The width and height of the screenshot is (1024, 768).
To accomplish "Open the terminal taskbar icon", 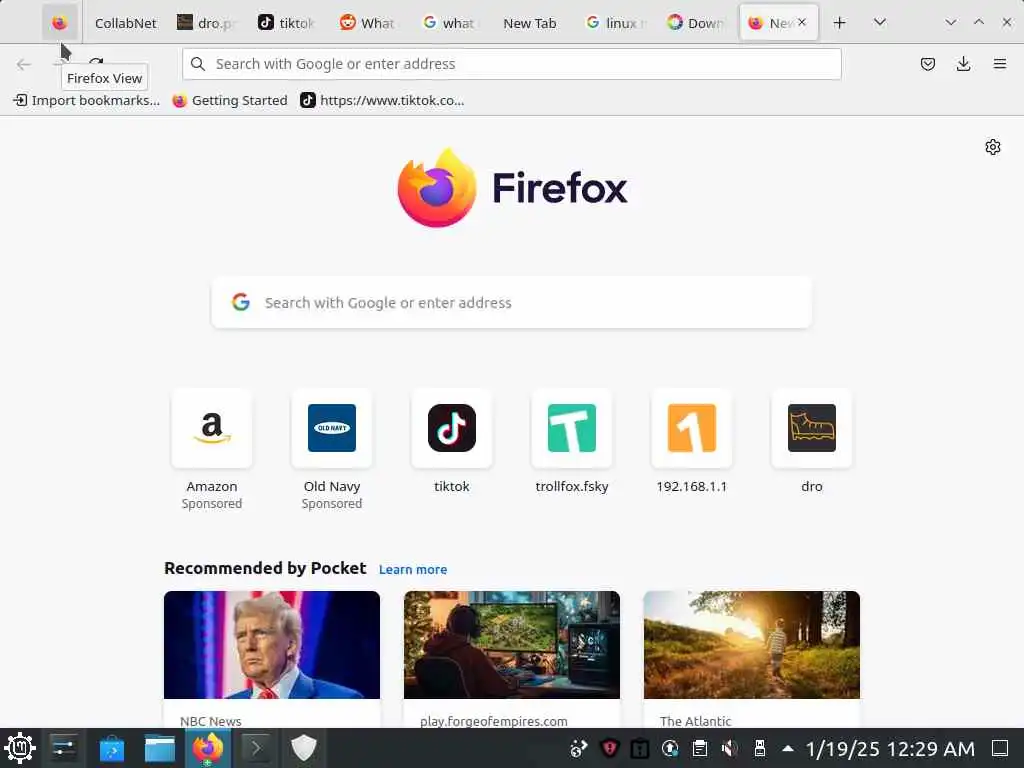I will (x=255, y=748).
